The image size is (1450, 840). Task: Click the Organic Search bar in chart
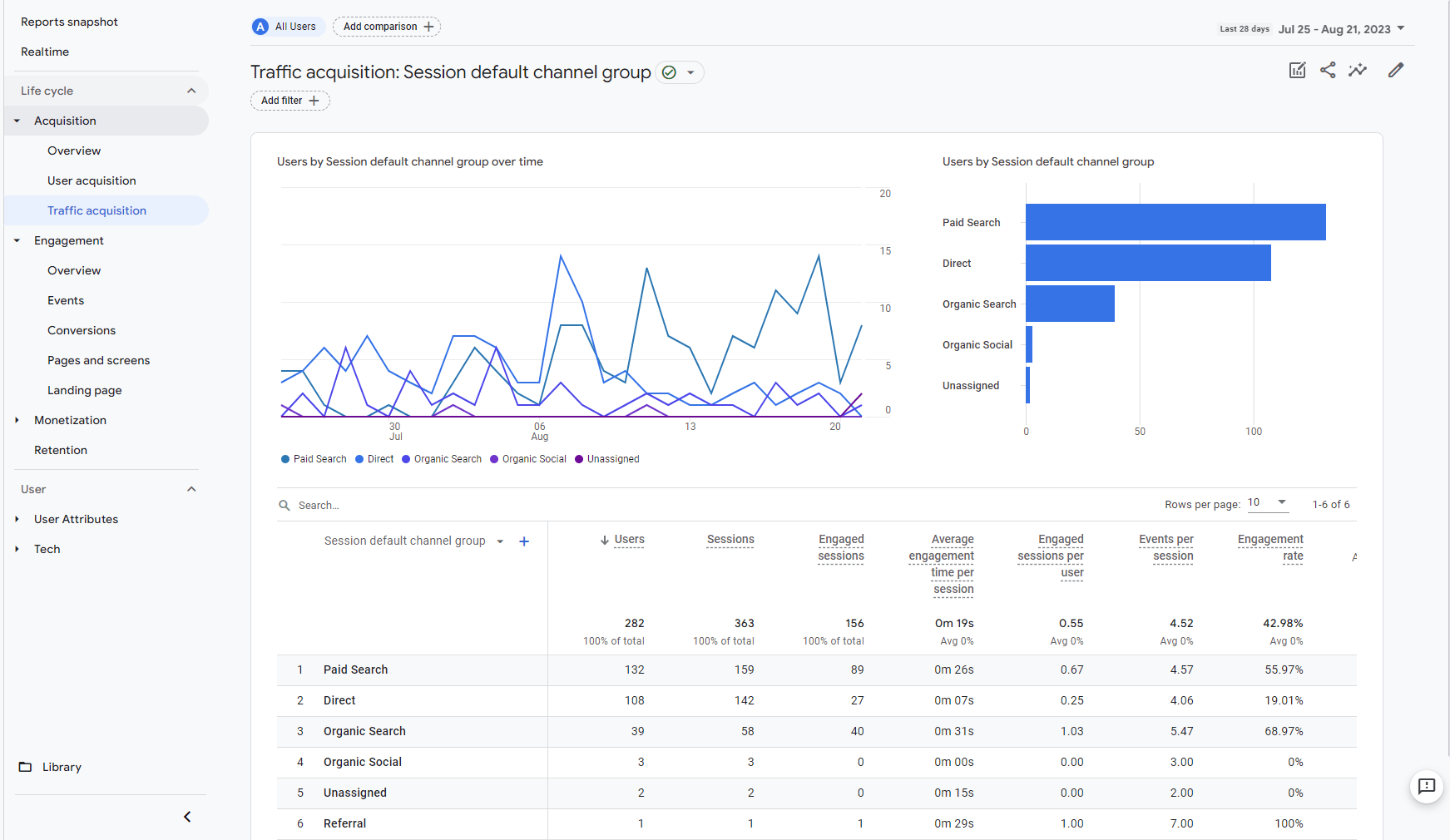coord(1070,304)
